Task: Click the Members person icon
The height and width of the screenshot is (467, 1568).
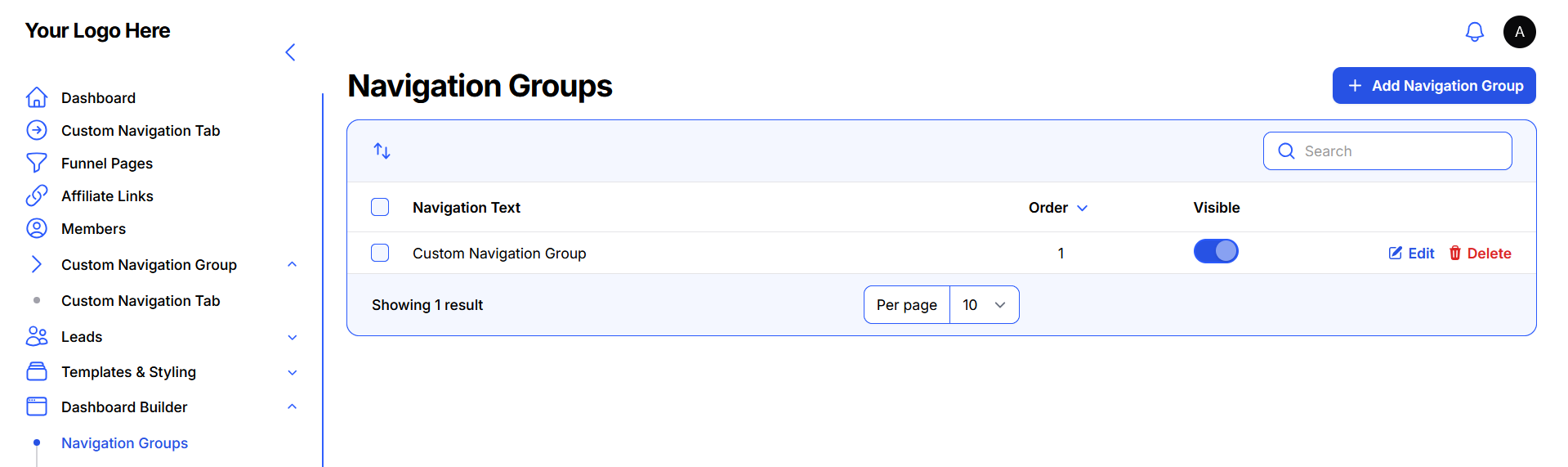Action: click(37, 229)
